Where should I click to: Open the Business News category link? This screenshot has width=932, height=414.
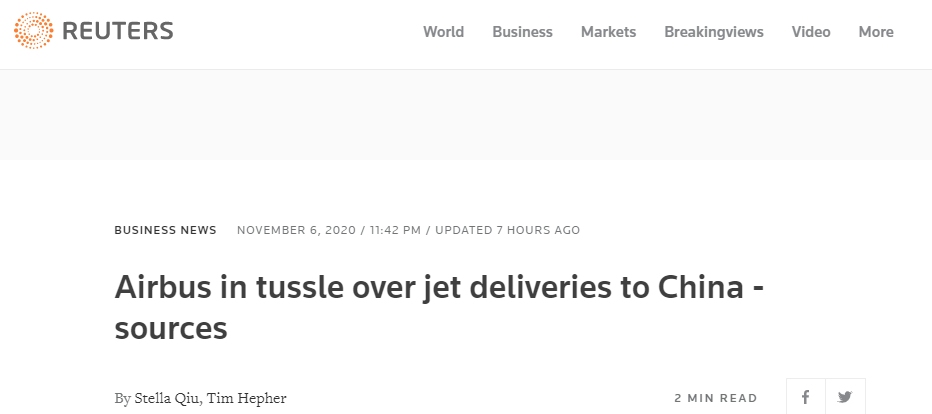point(165,230)
